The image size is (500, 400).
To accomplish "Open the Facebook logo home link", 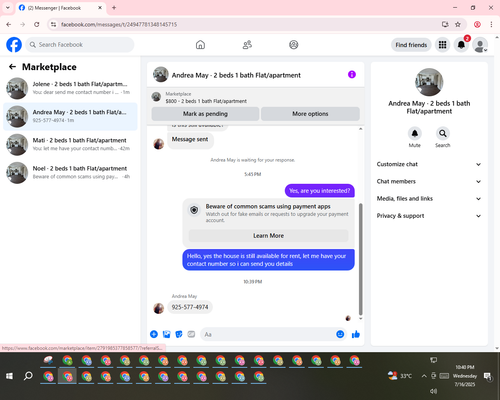I will pyautogui.click(x=14, y=45).
